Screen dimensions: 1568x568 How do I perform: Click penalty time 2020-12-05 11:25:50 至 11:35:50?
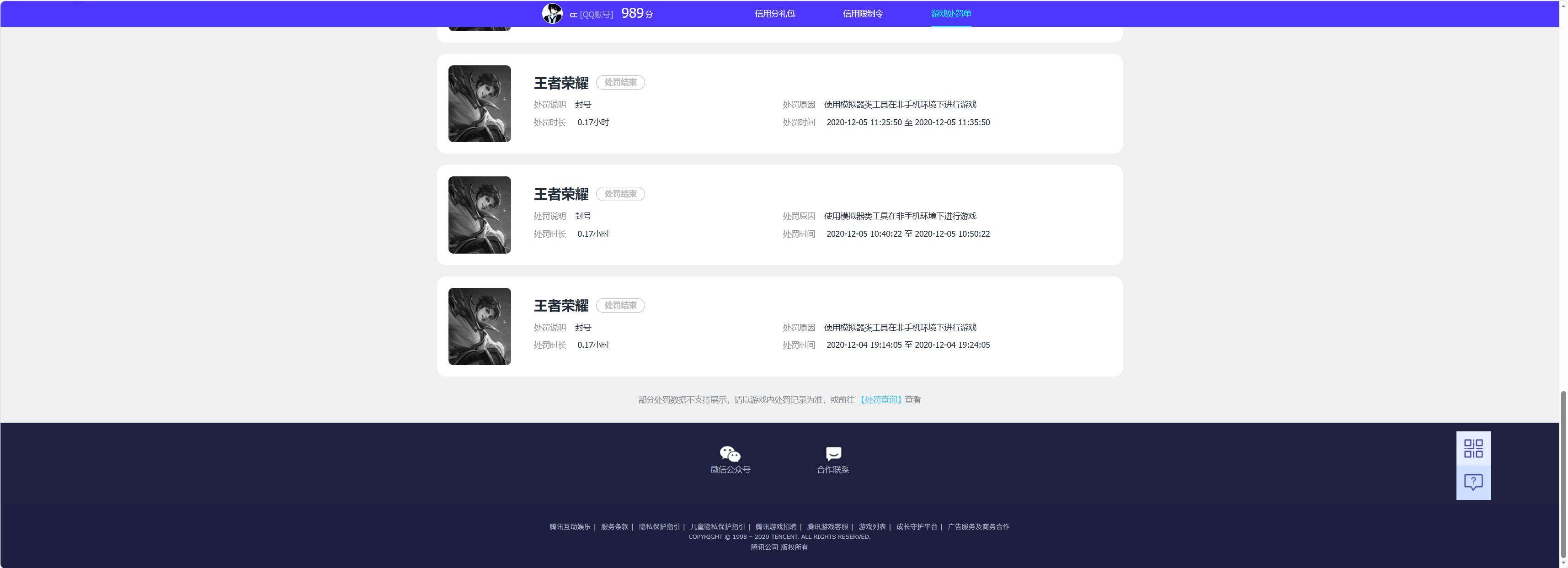[x=908, y=122]
